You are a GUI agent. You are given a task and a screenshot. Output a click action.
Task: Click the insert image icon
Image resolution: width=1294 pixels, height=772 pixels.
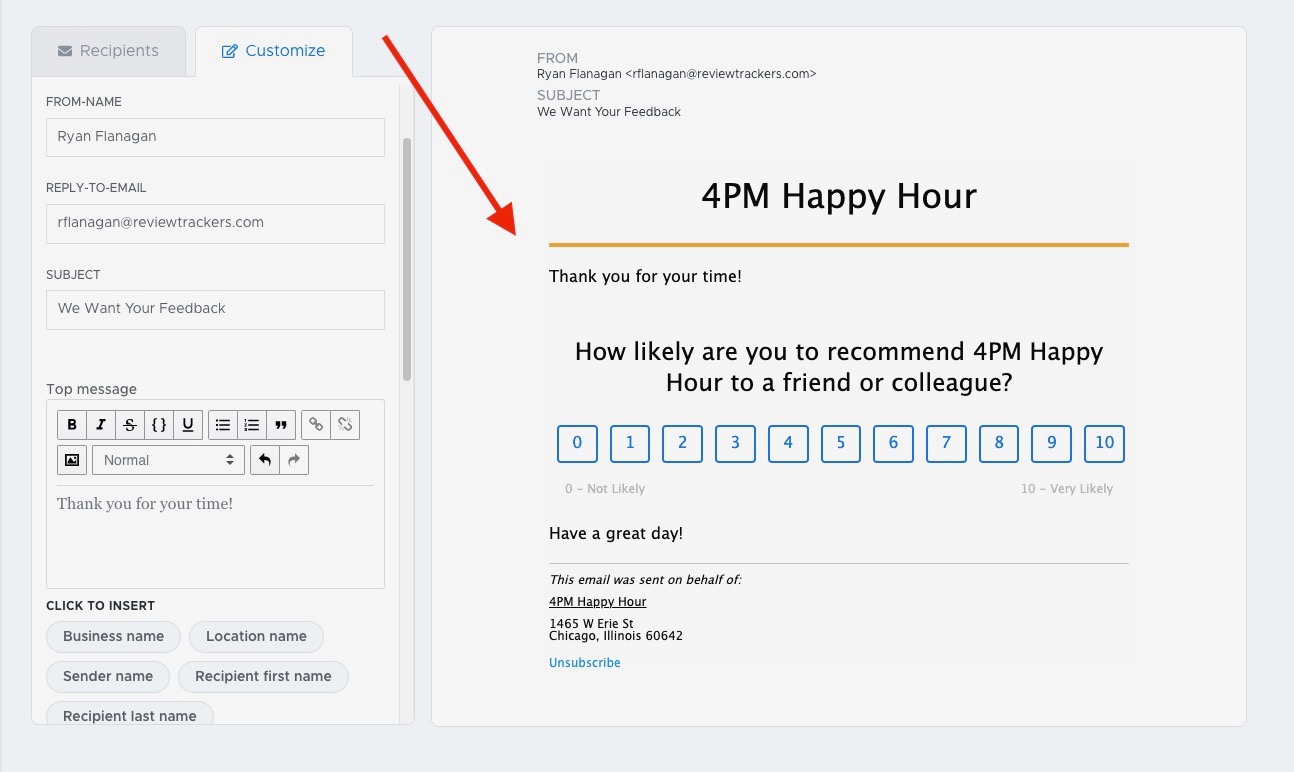point(72,460)
